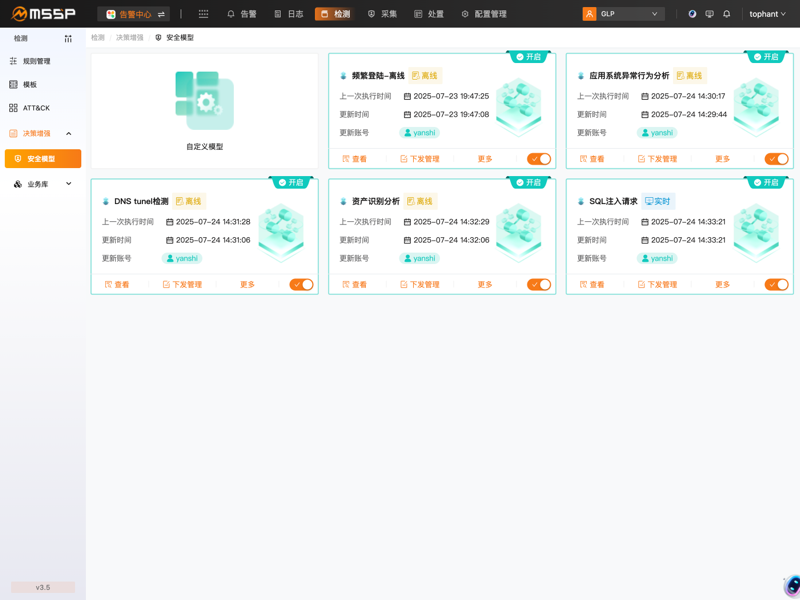Open 下发管理 for 应用系统异常行为分析
This screenshot has height=600, width=800.
tap(660, 158)
